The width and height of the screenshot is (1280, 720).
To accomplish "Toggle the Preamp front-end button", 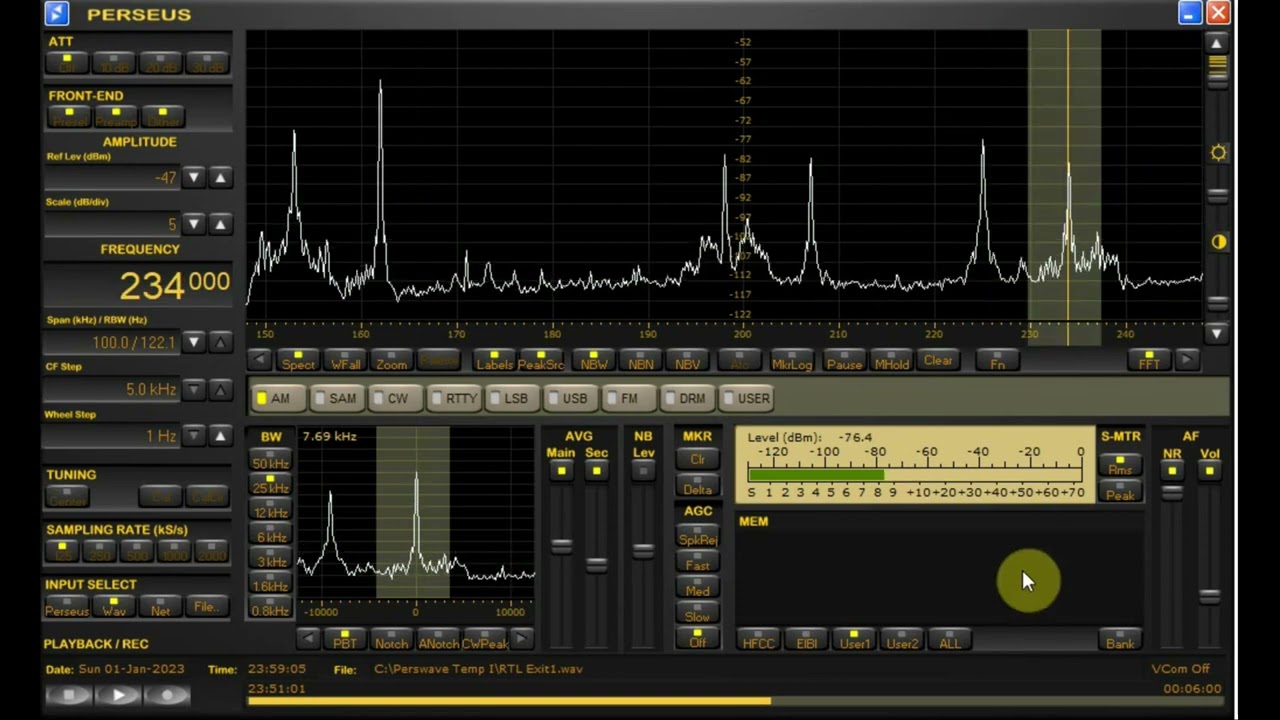I will coord(116,117).
